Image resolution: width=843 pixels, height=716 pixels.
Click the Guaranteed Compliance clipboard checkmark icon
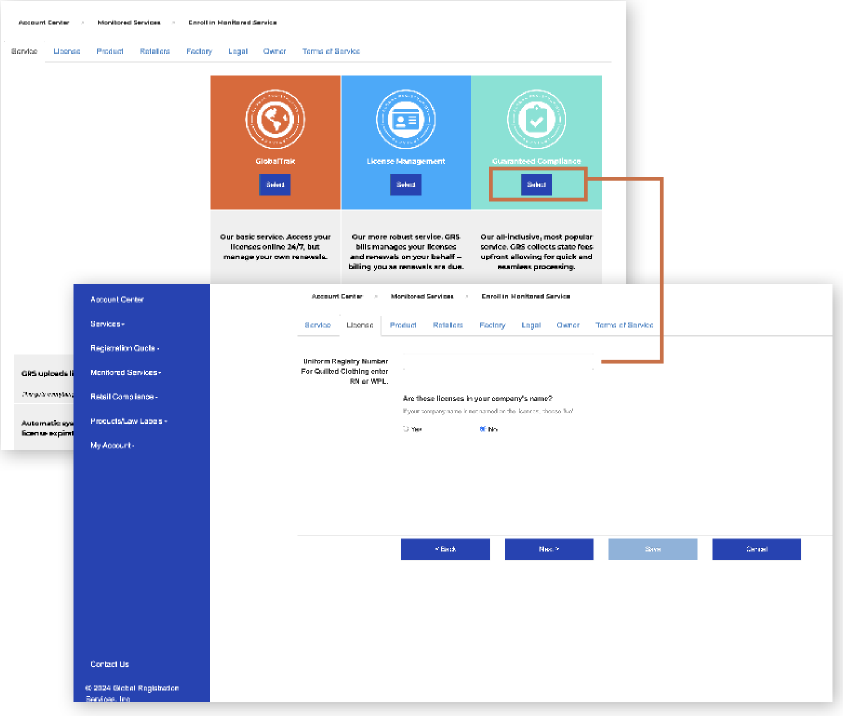537,120
